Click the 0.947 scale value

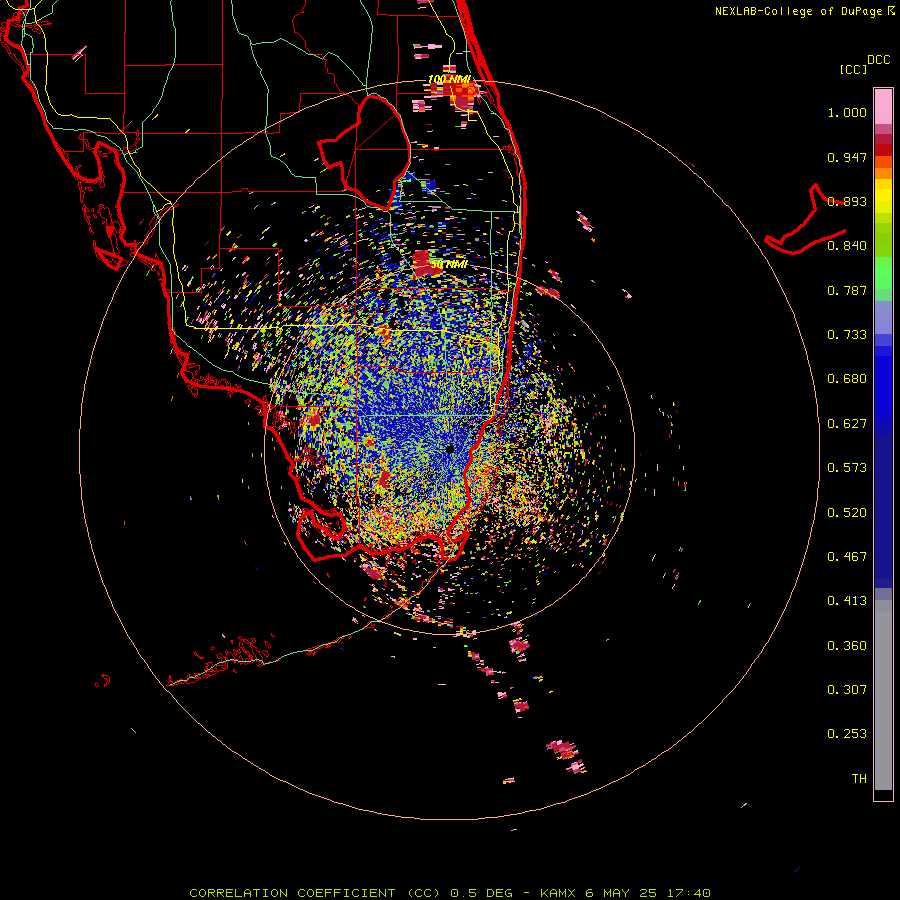[x=847, y=157]
